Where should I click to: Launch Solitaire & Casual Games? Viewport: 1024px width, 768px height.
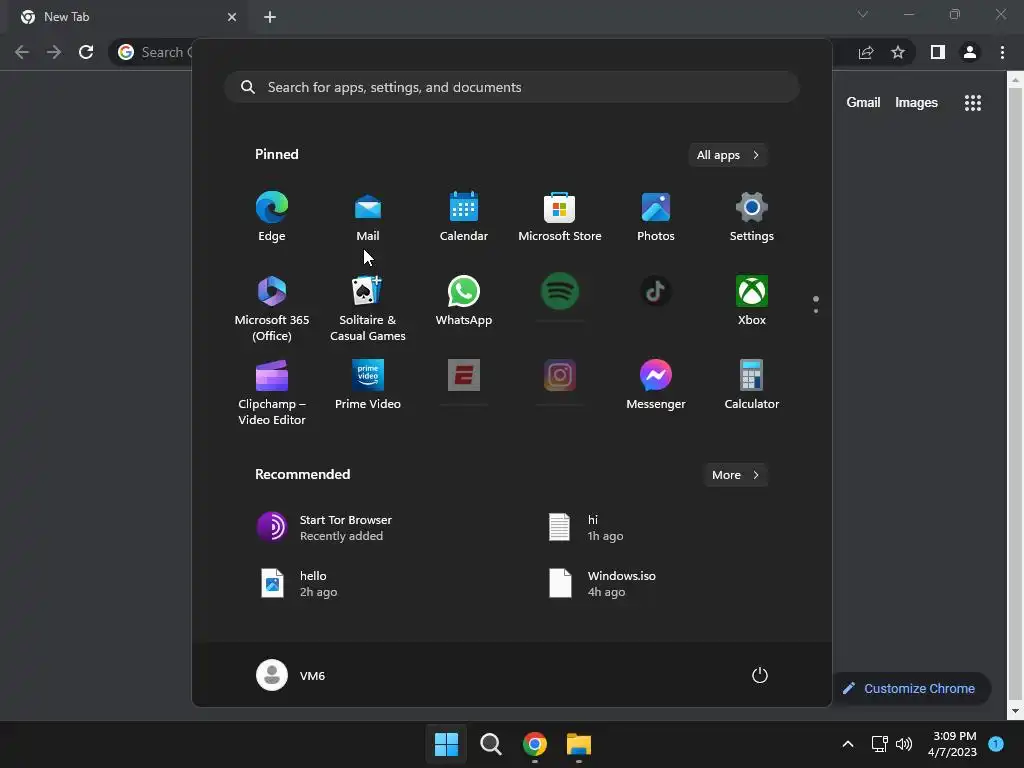point(368,308)
